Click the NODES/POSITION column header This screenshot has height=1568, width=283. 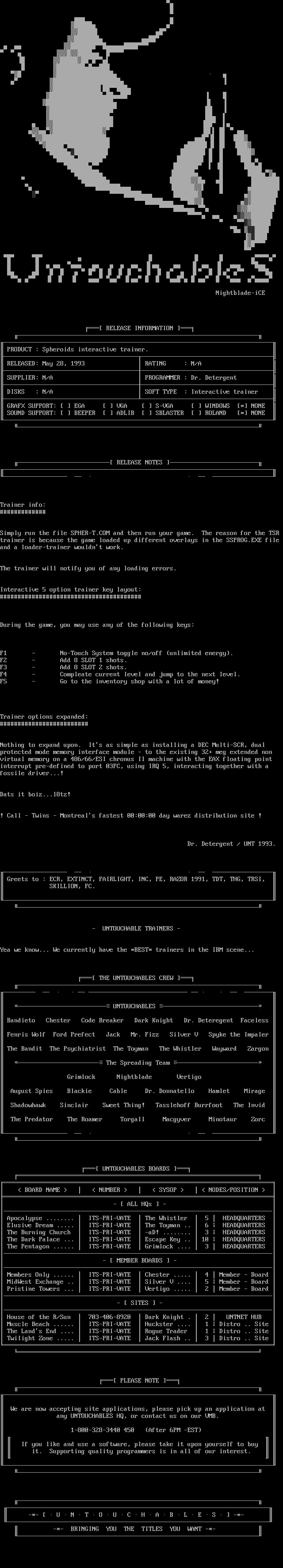coord(233,1189)
